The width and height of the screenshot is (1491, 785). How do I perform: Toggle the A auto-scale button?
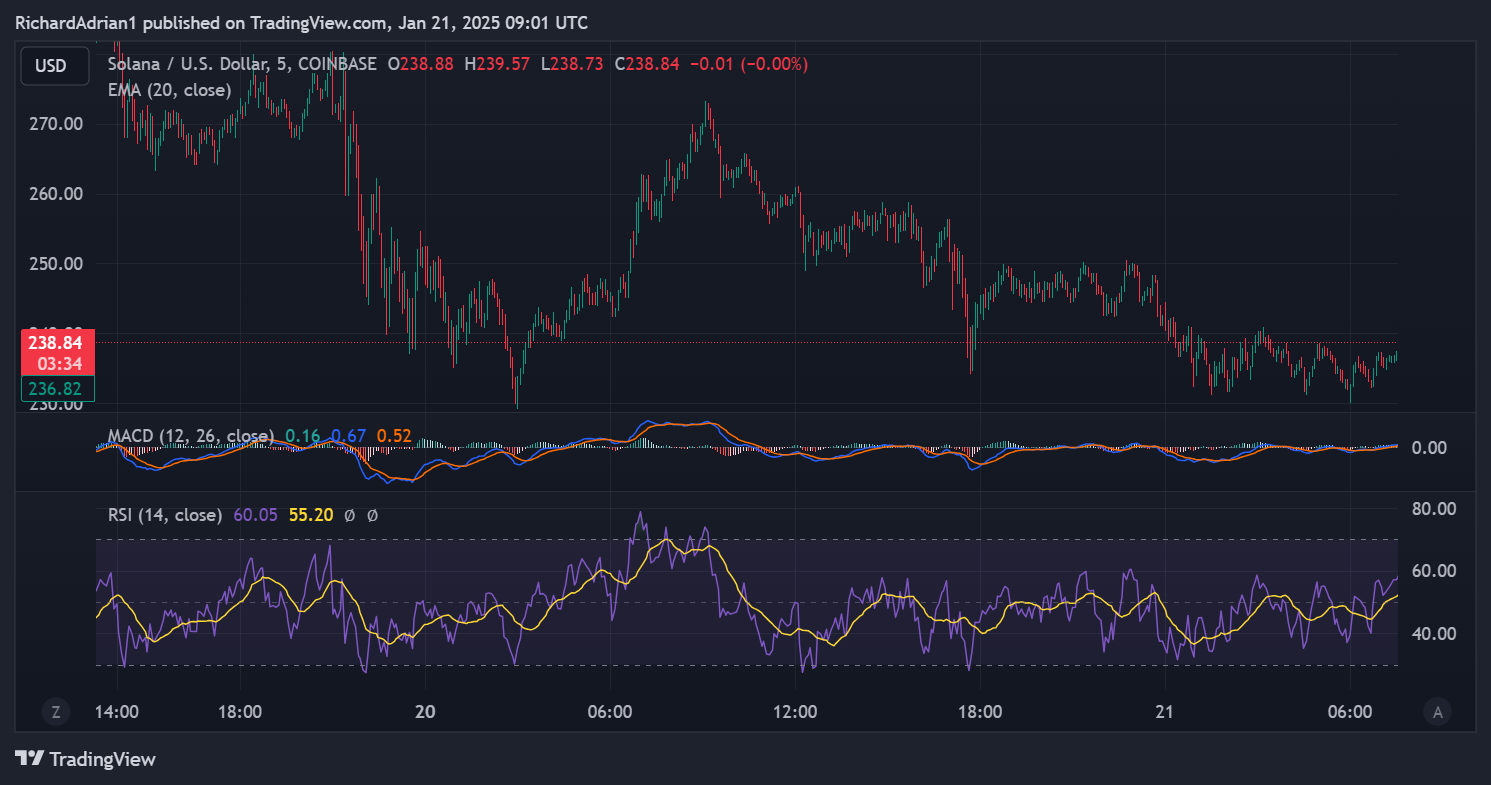click(x=1438, y=712)
